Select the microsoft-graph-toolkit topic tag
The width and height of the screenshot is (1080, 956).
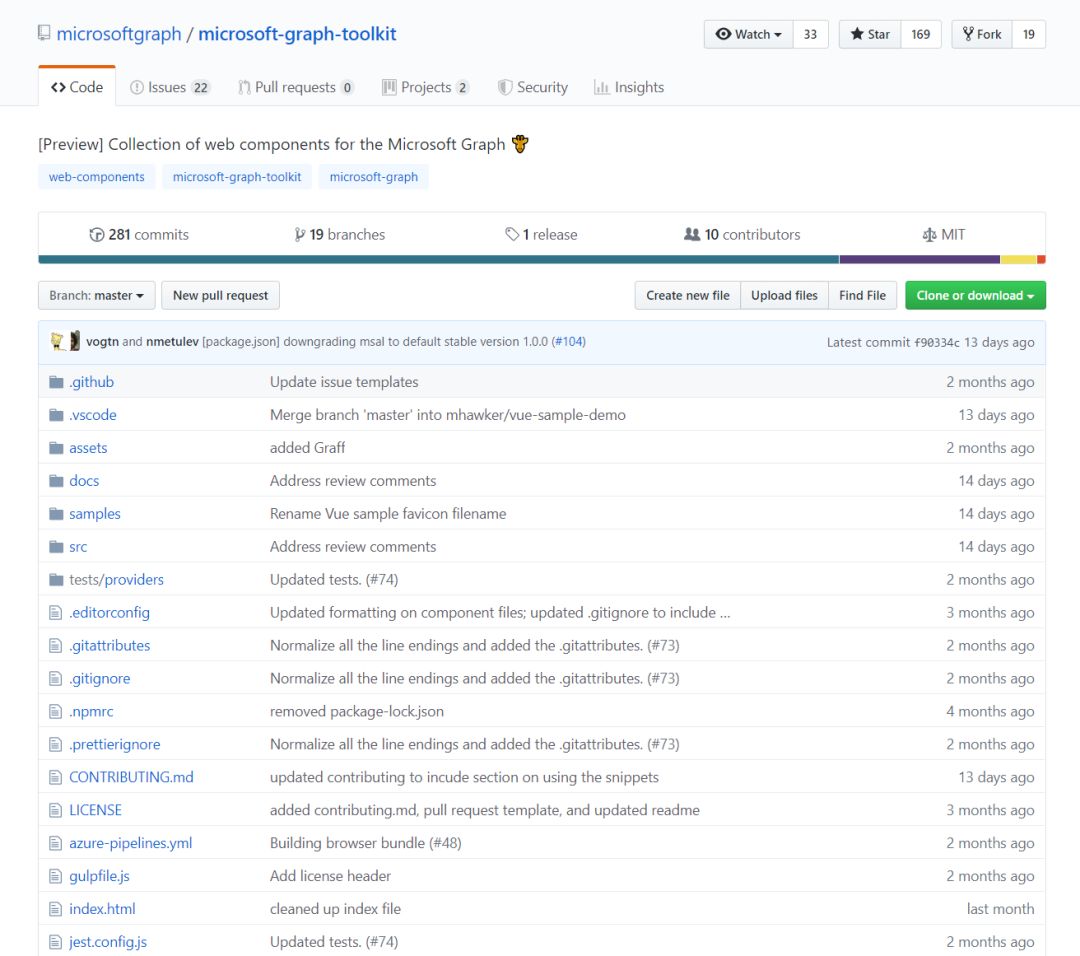tap(237, 177)
